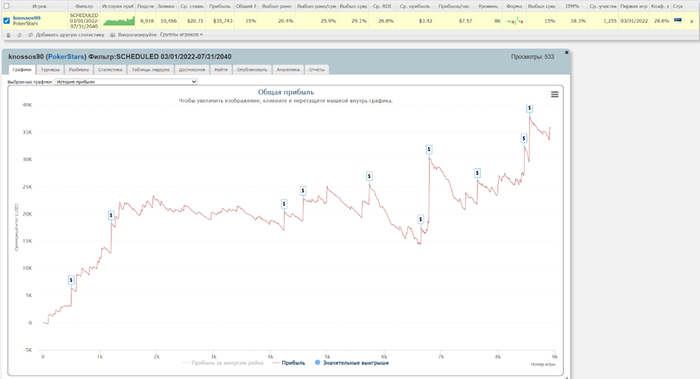Open the Достижения tab

[192, 70]
